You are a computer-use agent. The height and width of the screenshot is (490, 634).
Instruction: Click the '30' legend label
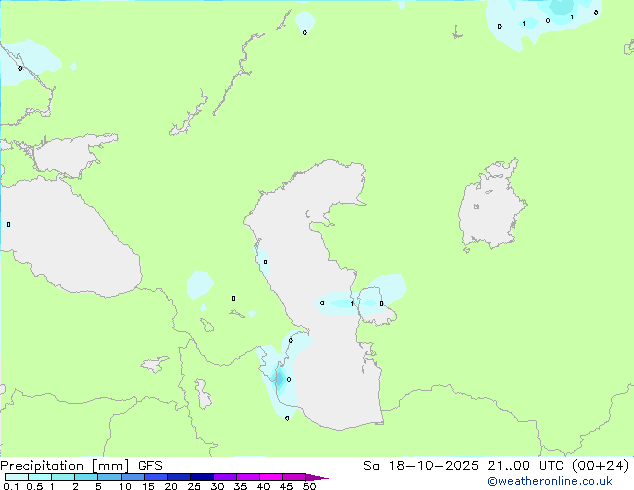point(217,486)
